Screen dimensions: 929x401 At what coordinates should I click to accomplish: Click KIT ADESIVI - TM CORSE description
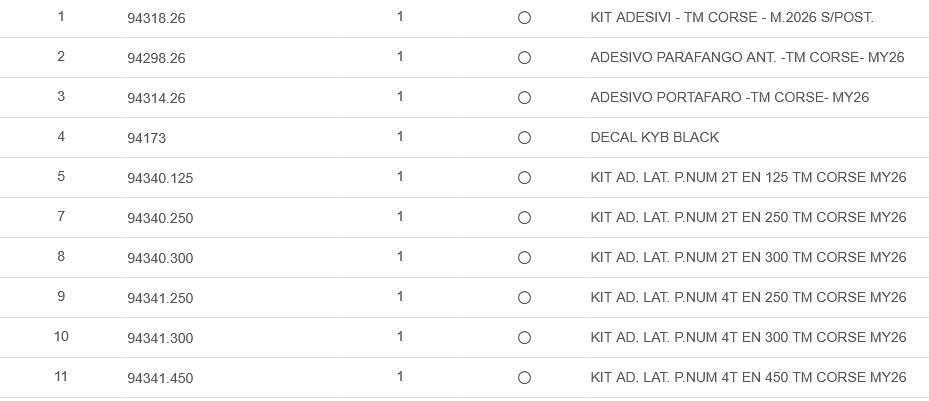[732, 18]
